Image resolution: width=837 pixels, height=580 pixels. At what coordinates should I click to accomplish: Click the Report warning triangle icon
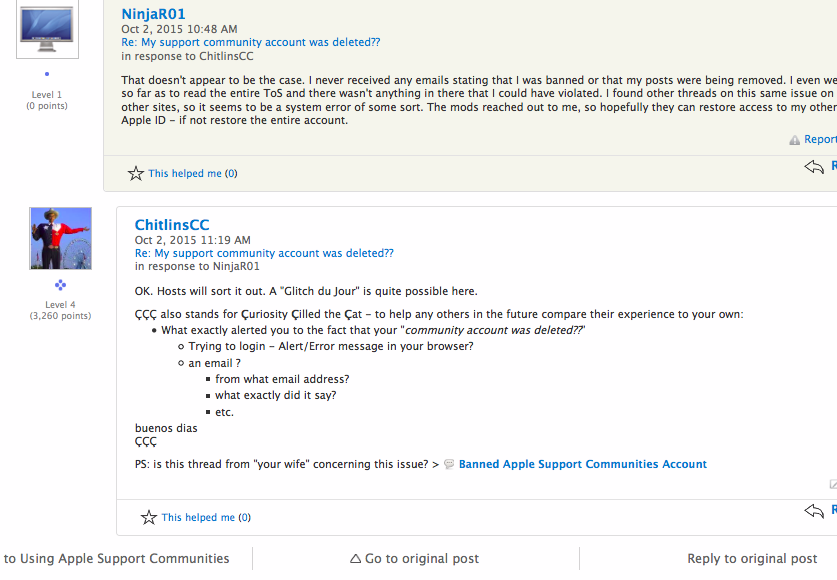pyautogui.click(x=794, y=141)
